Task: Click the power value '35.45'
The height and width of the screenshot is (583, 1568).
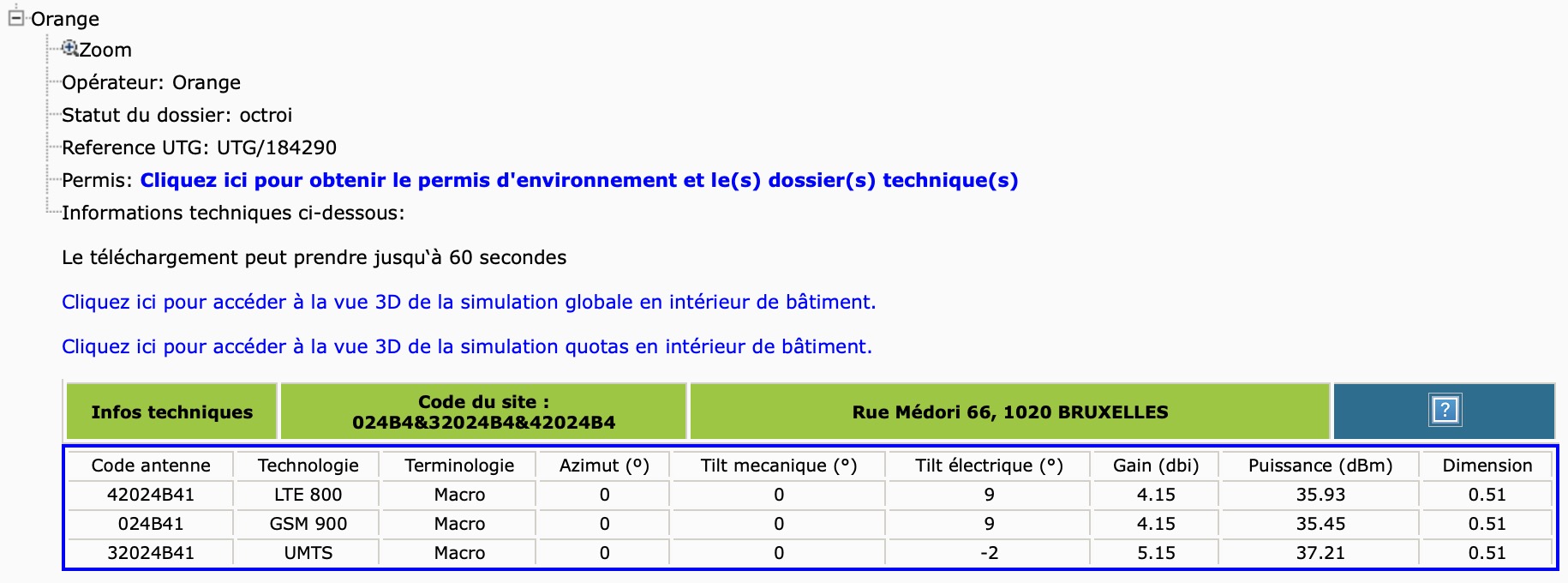Action: coord(1320,524)
